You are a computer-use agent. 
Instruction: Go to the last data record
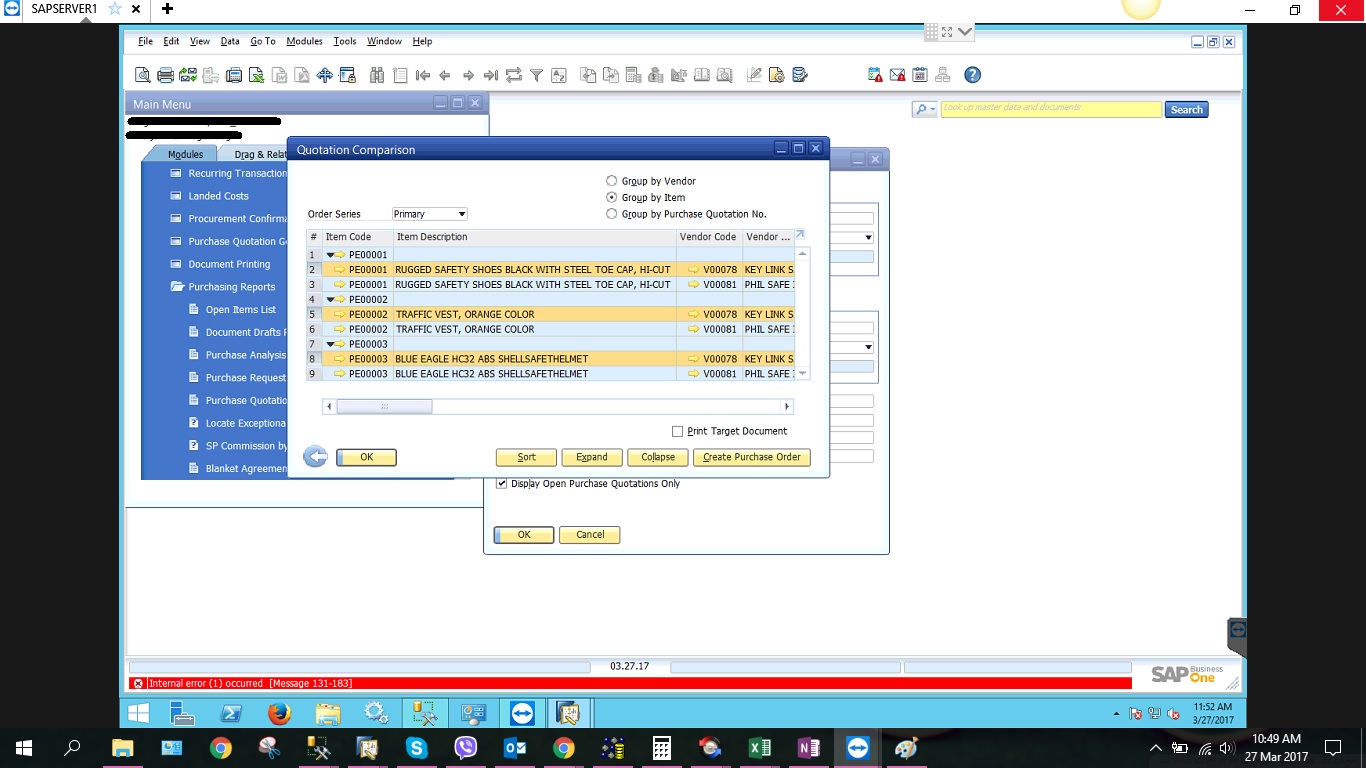point(490,75)
